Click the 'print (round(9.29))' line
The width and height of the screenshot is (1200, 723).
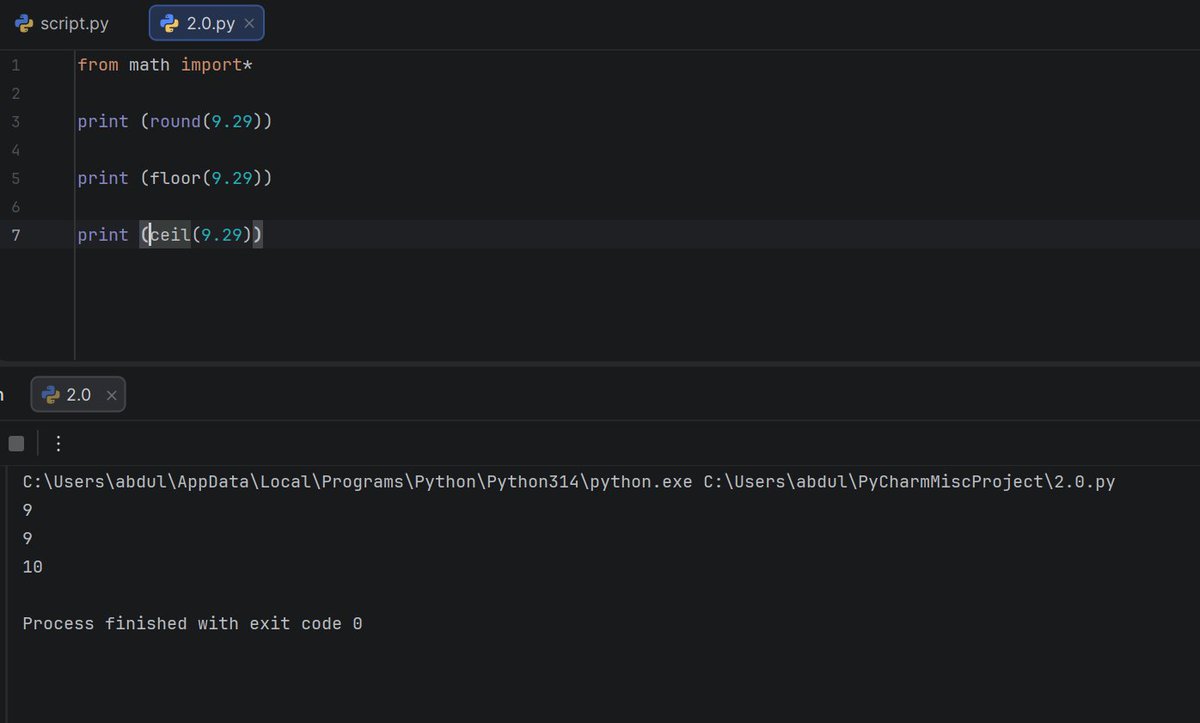(x=175, y=121)
